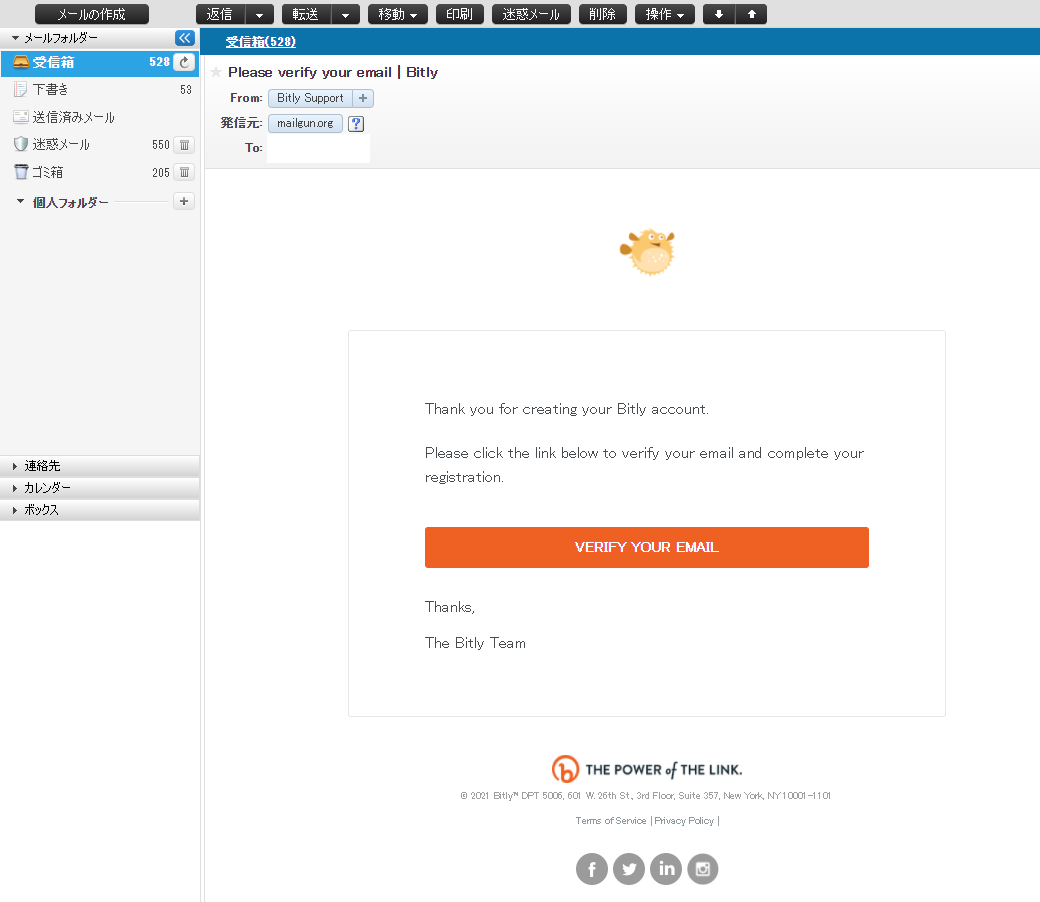The height and width of the screenshot is (902, 1040).
Task: Empty the spam folder with trash icon
Action: click(x=184, y=145)
